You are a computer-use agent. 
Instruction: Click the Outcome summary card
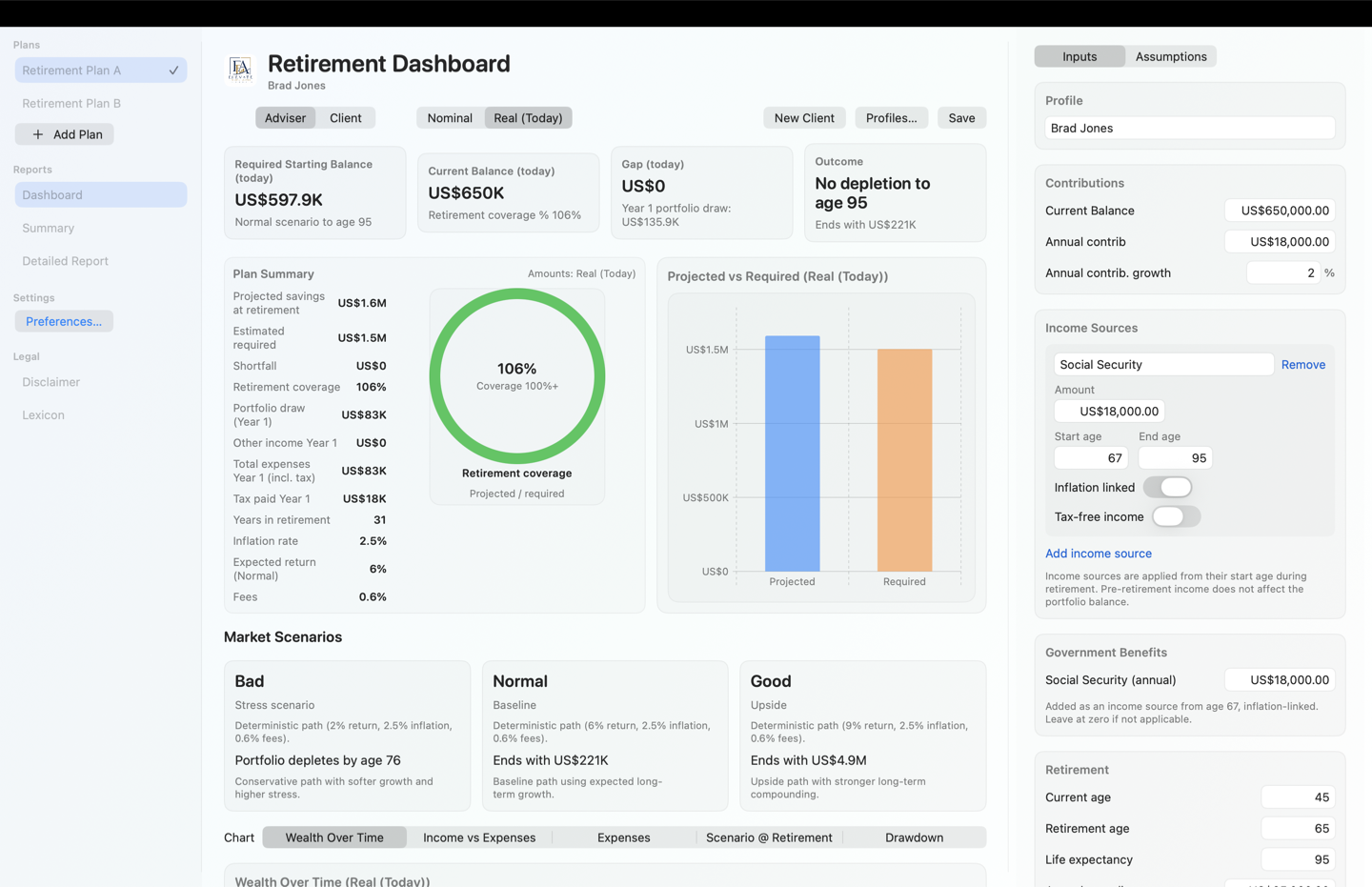[x=896, y=192]
